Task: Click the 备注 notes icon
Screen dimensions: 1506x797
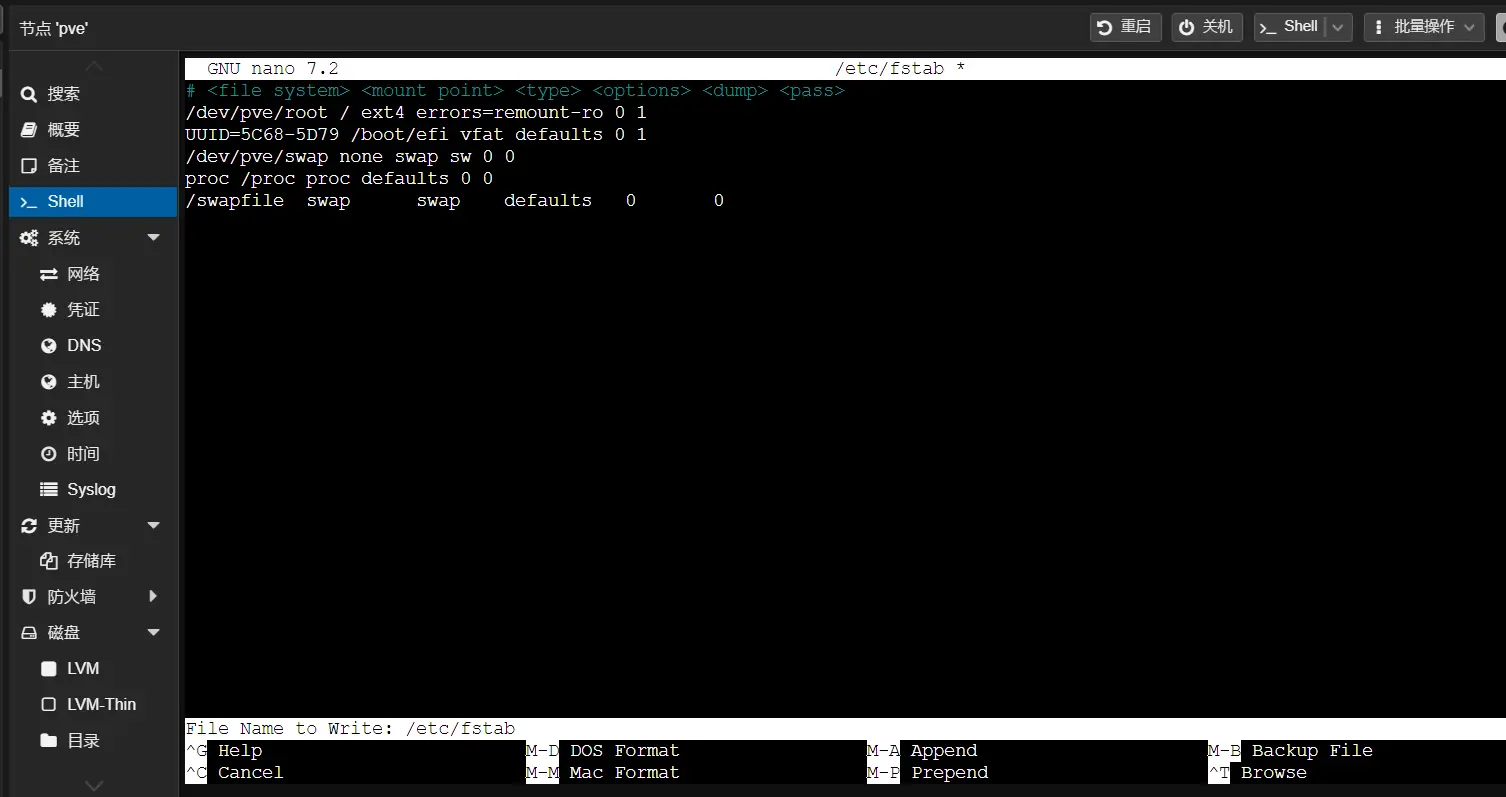Action: (29, 166)
